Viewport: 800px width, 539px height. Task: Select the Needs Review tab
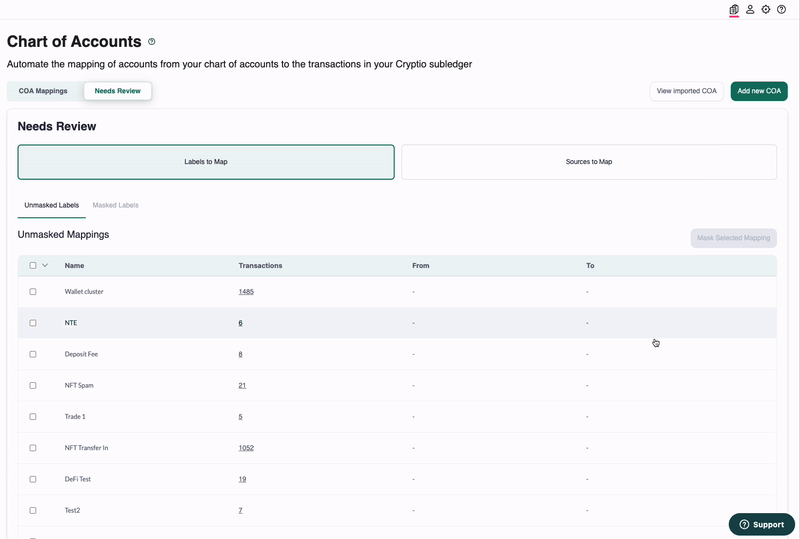tap(117, 91)
